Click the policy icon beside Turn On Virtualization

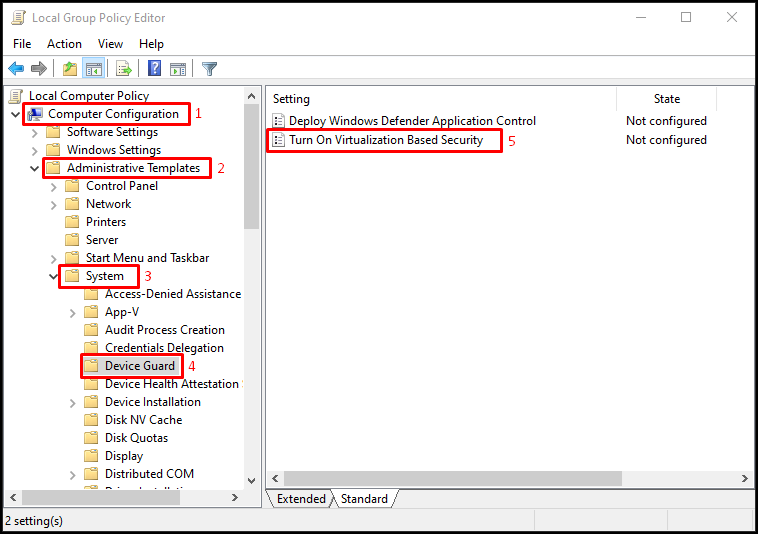click(278, 140)
